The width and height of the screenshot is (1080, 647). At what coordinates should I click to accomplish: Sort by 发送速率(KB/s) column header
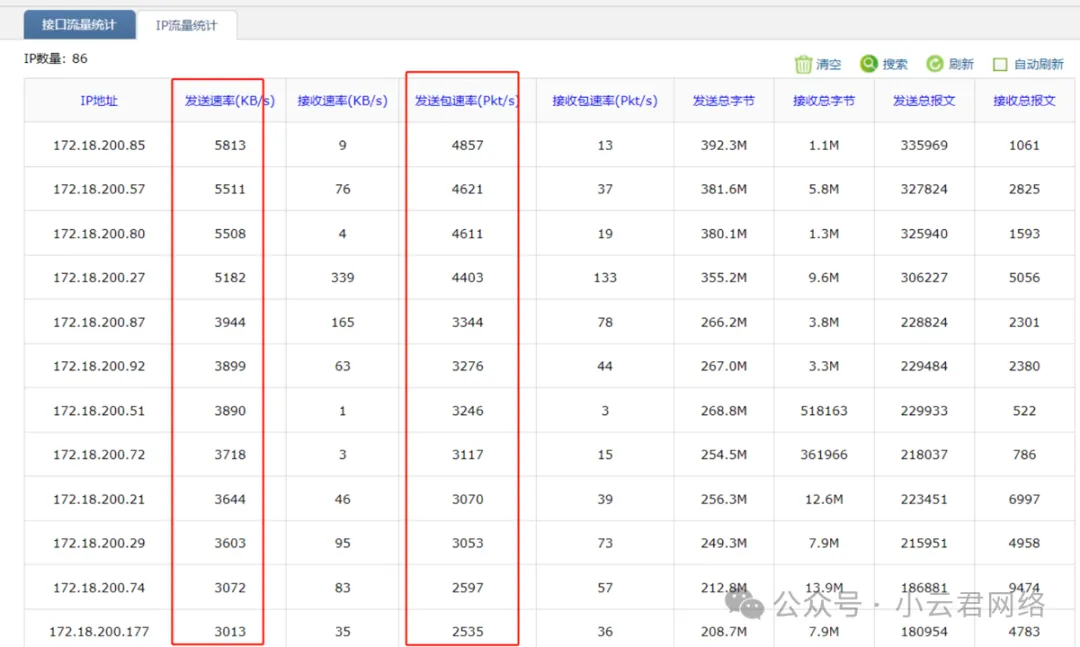[229, 101]
